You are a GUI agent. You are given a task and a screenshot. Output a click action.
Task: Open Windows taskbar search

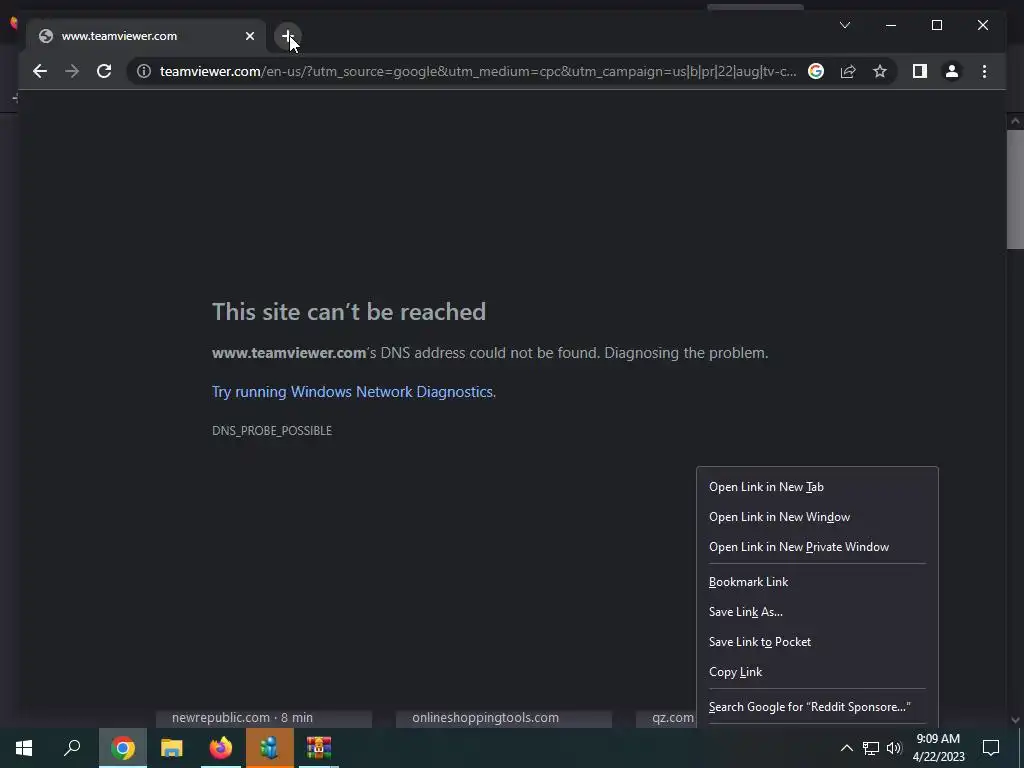72,748
